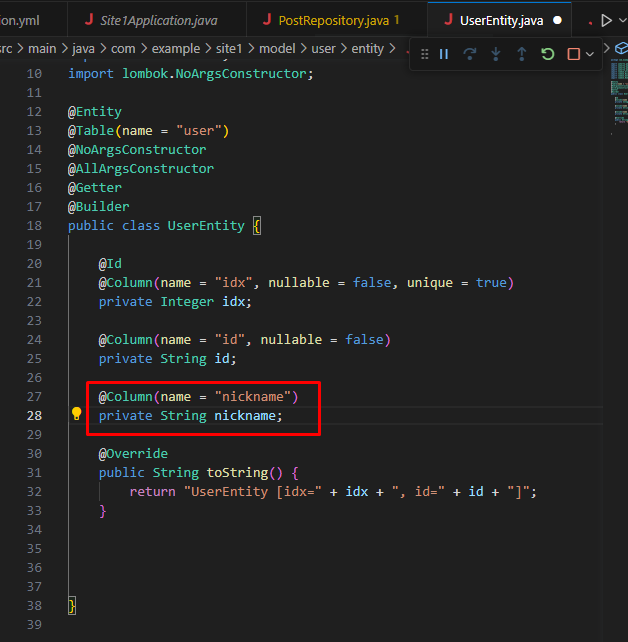Click the "nickname" string on line 27
This screenshot has width=628, height=642.
(x=253, y=396)
